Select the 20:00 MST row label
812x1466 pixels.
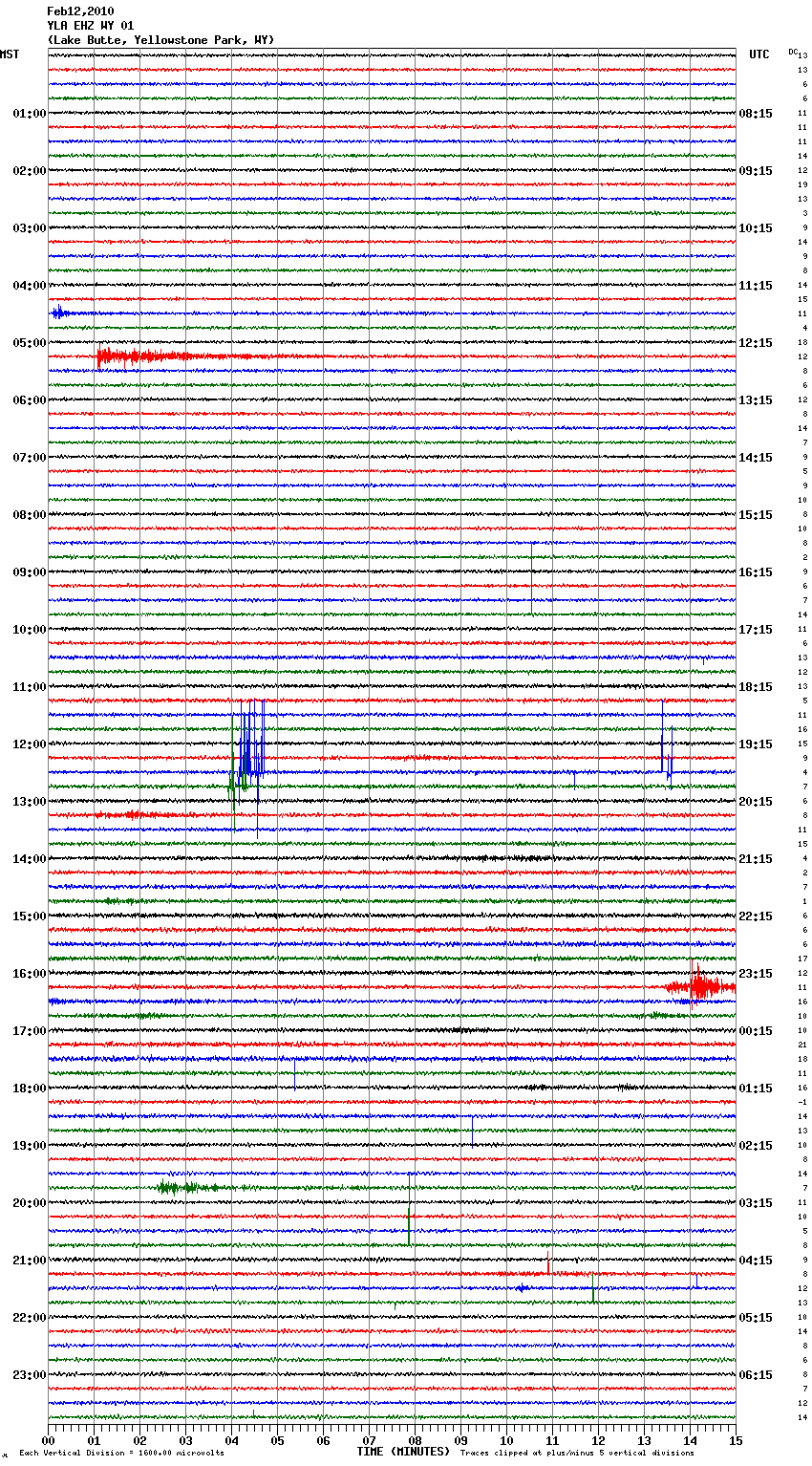click(30, 1203)
